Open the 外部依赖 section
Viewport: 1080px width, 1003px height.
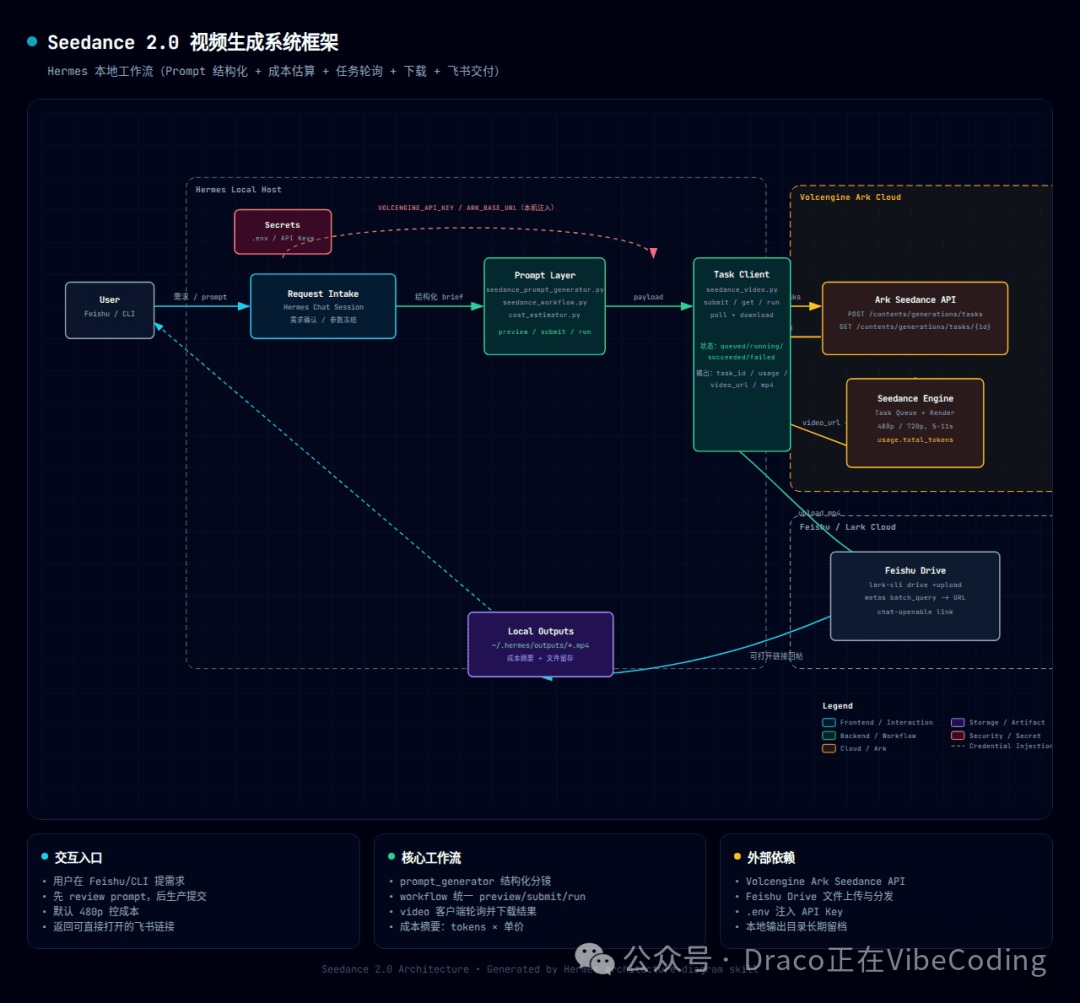tap(770, 857)
